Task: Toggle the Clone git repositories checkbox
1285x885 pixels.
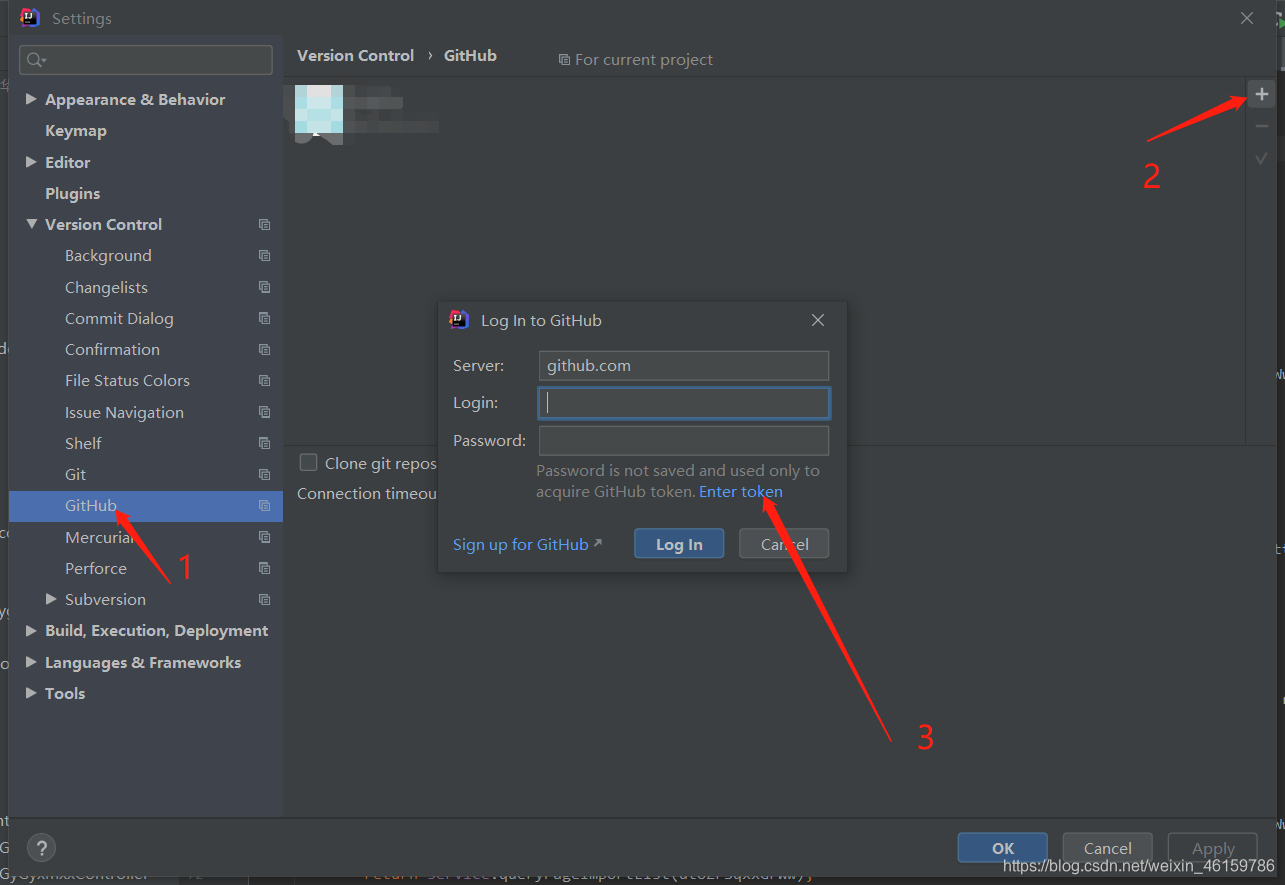Action: point(309,462)
